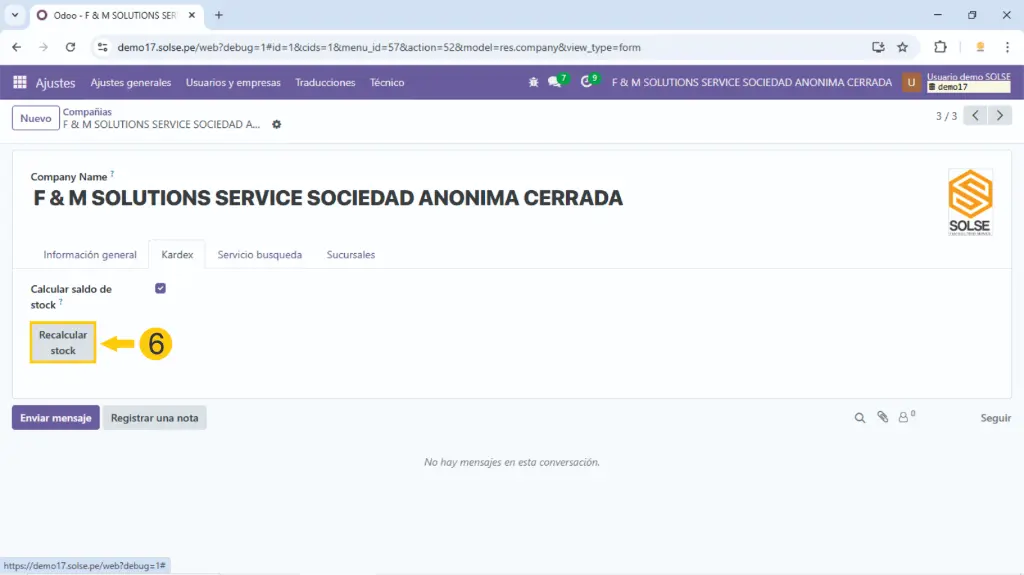Open the Odoo apps grid menu
The image size is (1024, 575).
point(20,83)
